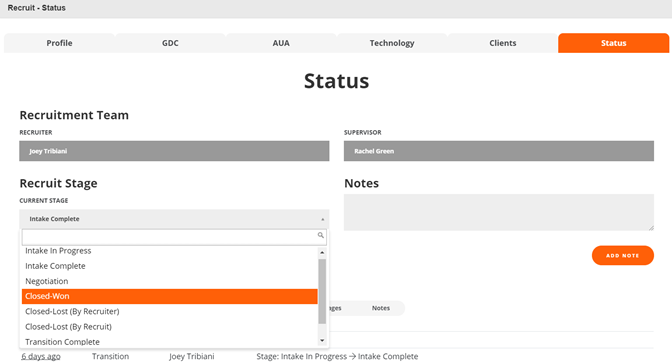
Task: Open the Technology tab
Action: click(x=392, y=43)
